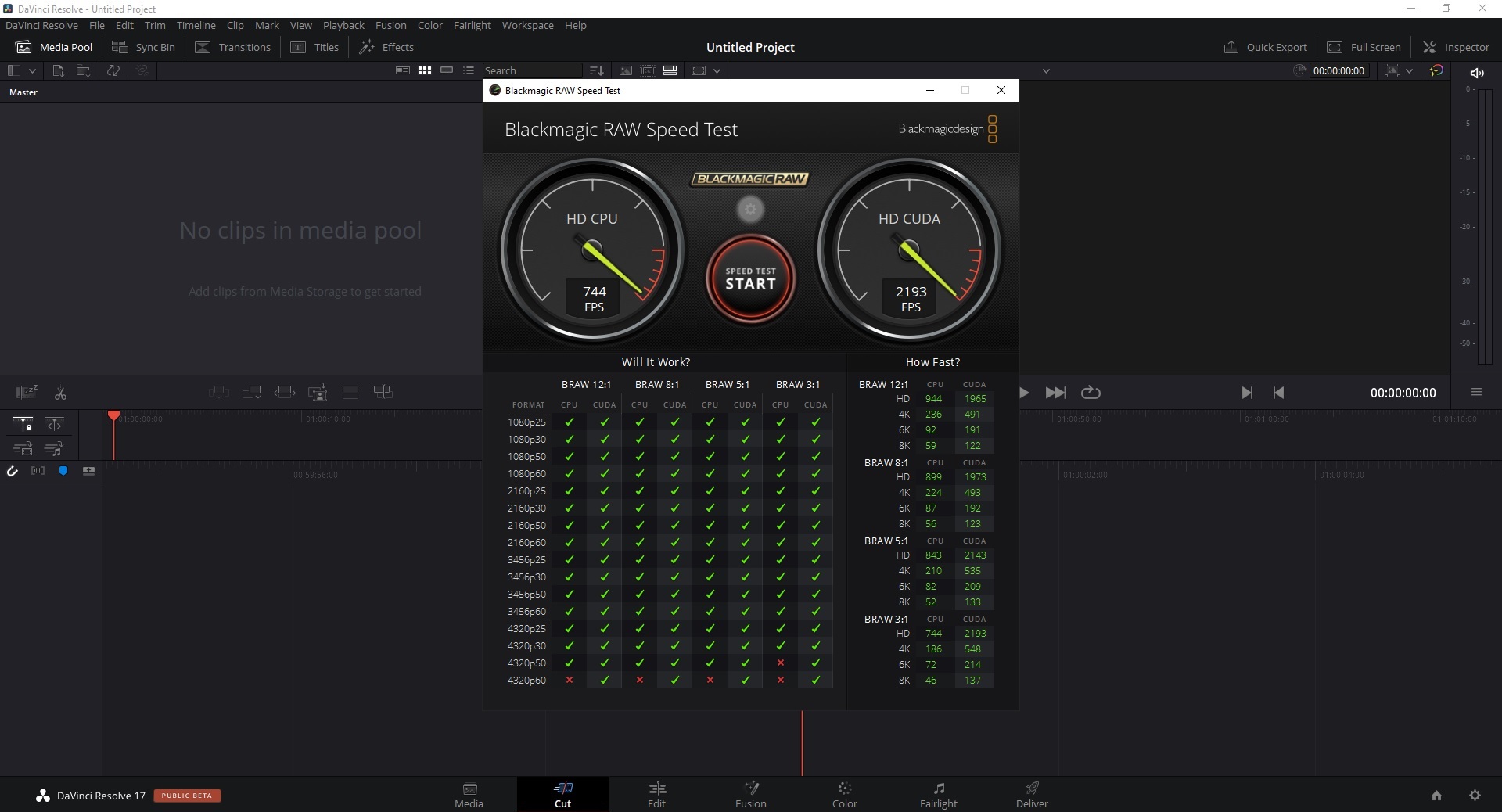Toggle the locked playhead timeline mode
The image size is (1502, 812).
click(23, 424)
